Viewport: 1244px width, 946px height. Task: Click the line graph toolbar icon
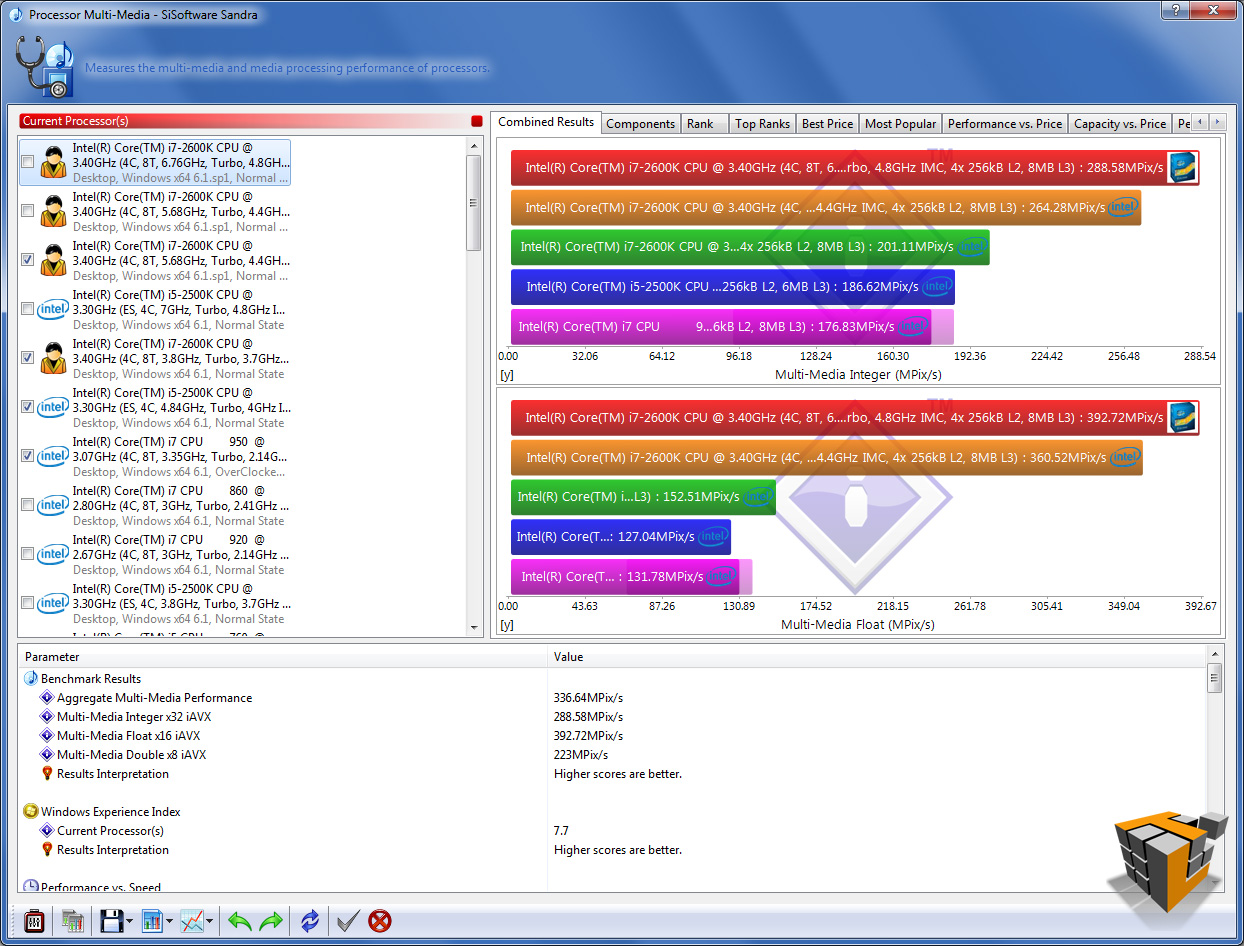tap(192, 920)
